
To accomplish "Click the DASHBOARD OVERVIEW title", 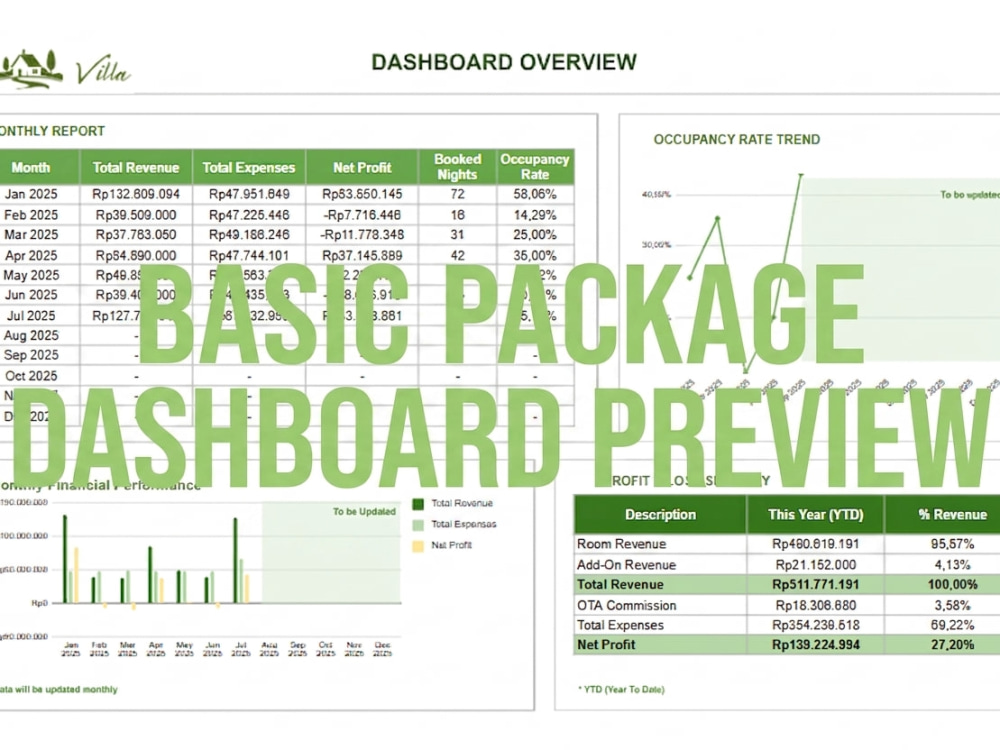I will pos(504,62).
